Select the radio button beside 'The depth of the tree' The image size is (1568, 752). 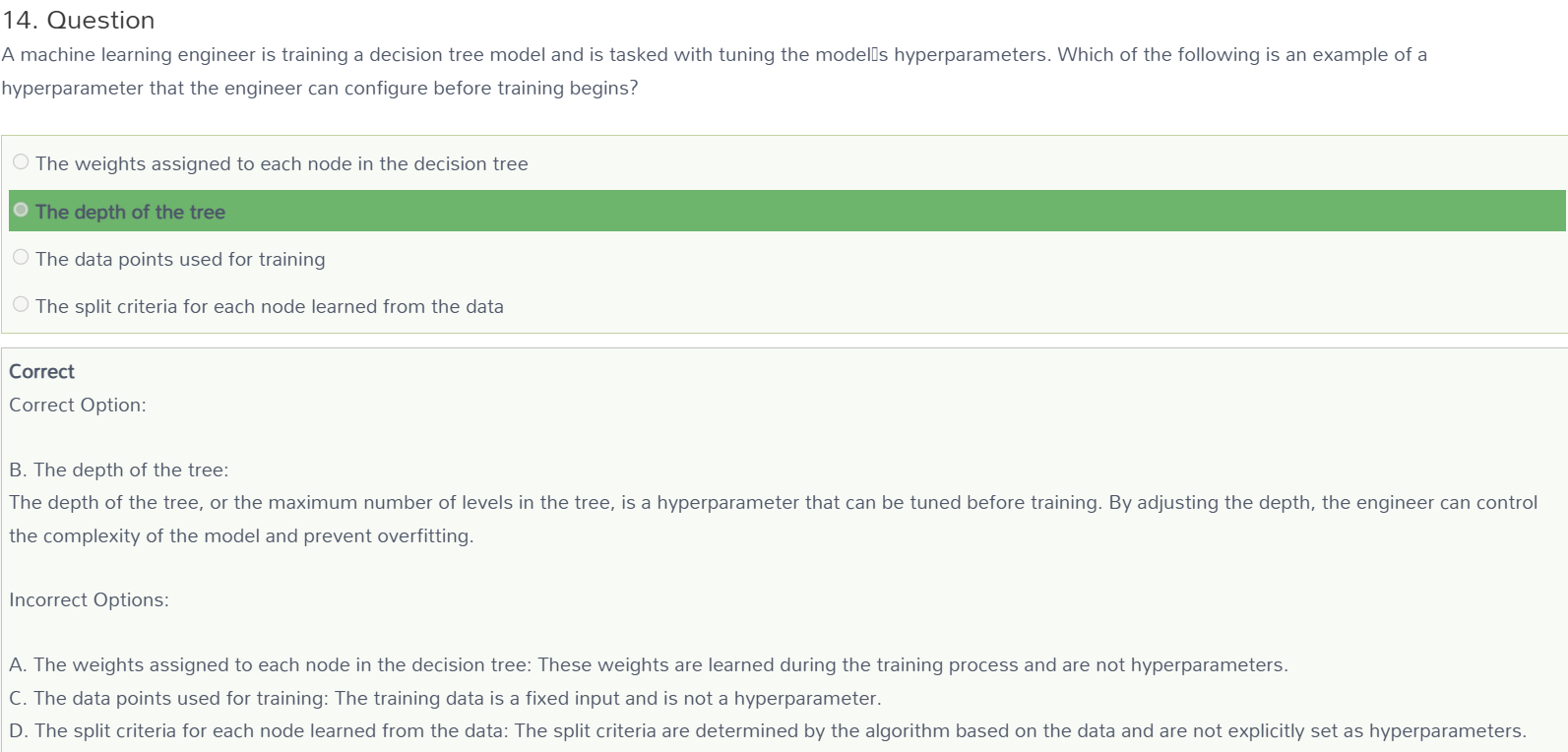coord(21,210)
